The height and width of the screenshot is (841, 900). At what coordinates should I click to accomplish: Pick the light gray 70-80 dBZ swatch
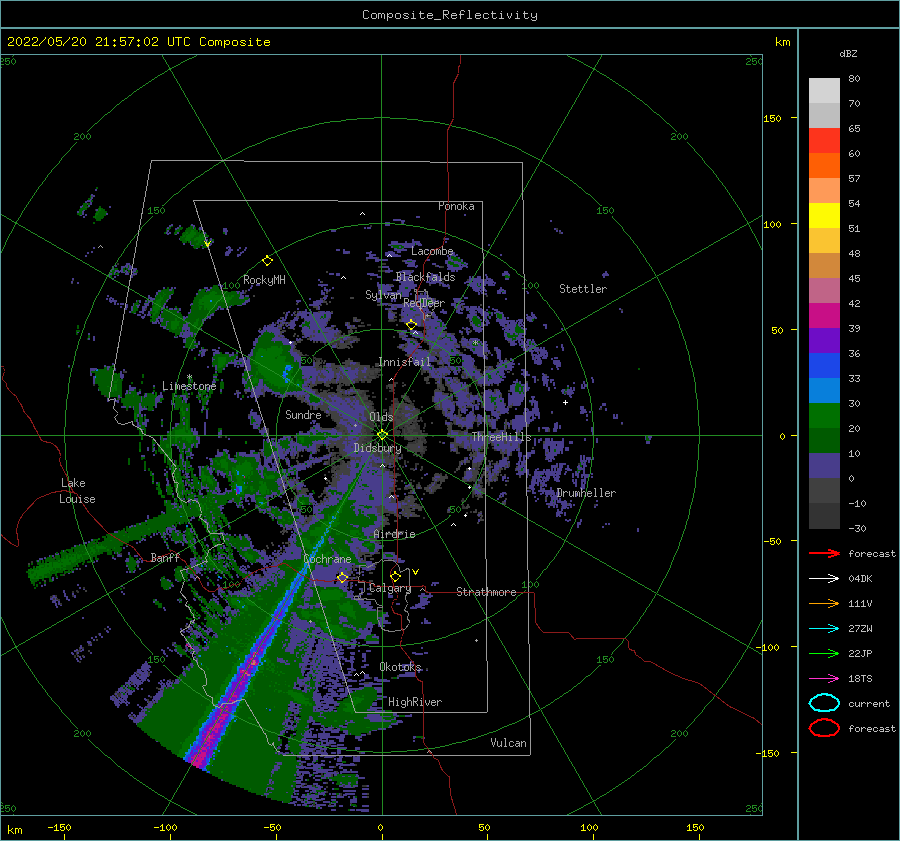click(x=824, y=91)
